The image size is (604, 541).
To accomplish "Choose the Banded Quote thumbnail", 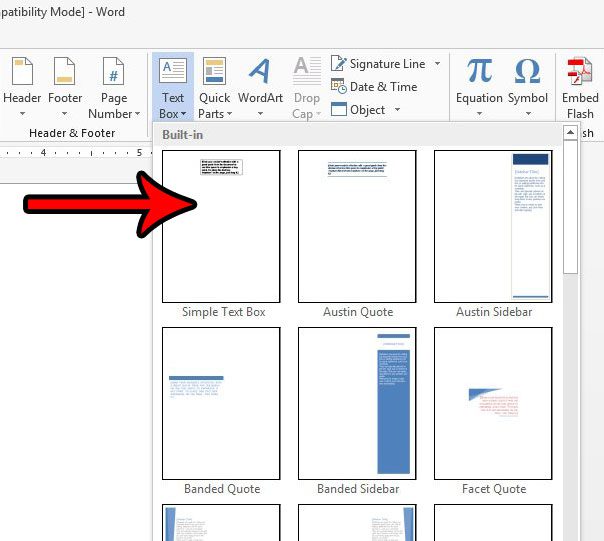I will click(x=221, y=403).
